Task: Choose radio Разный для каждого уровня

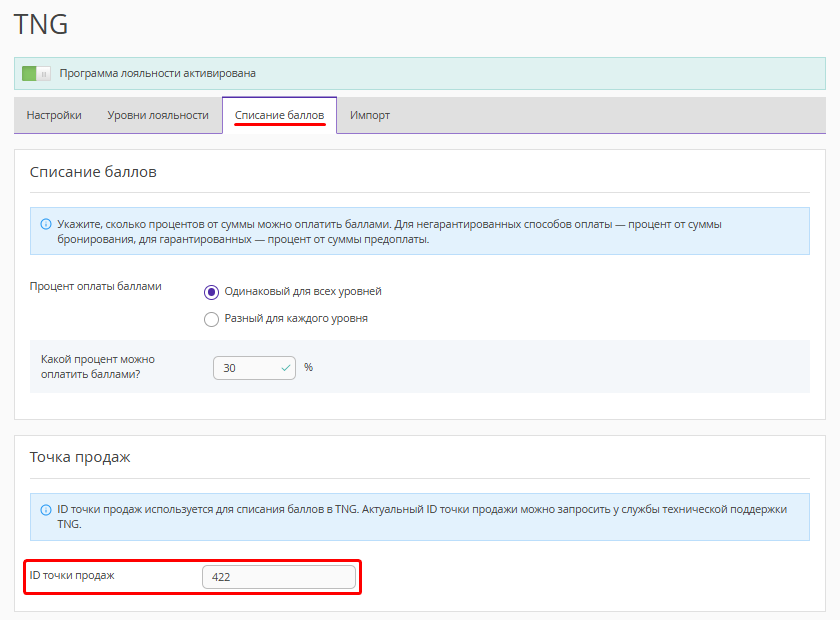Action: pos(212,319)
